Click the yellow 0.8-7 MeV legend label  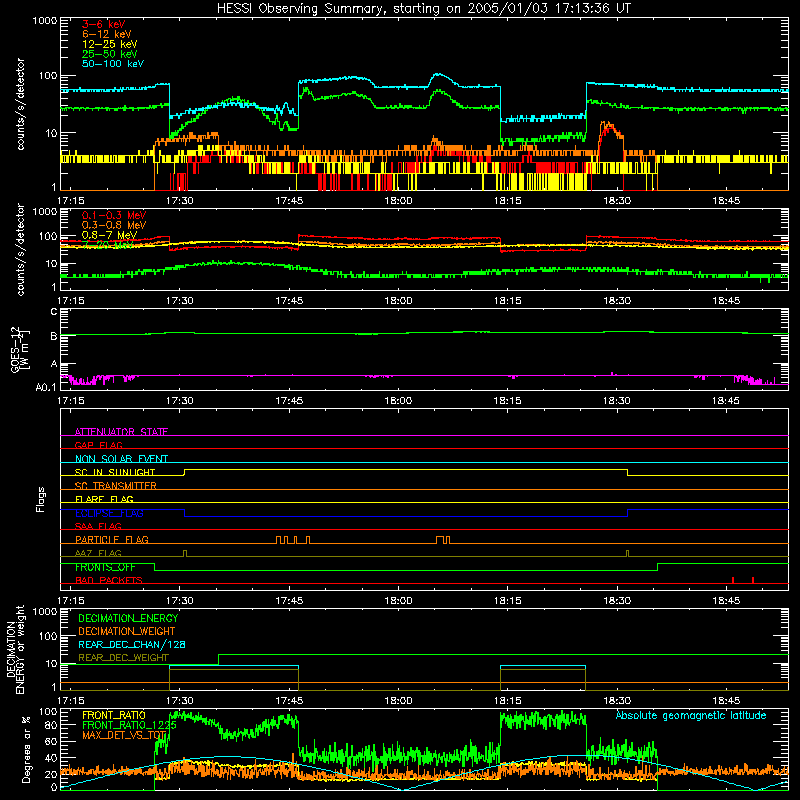coord(109,235)
